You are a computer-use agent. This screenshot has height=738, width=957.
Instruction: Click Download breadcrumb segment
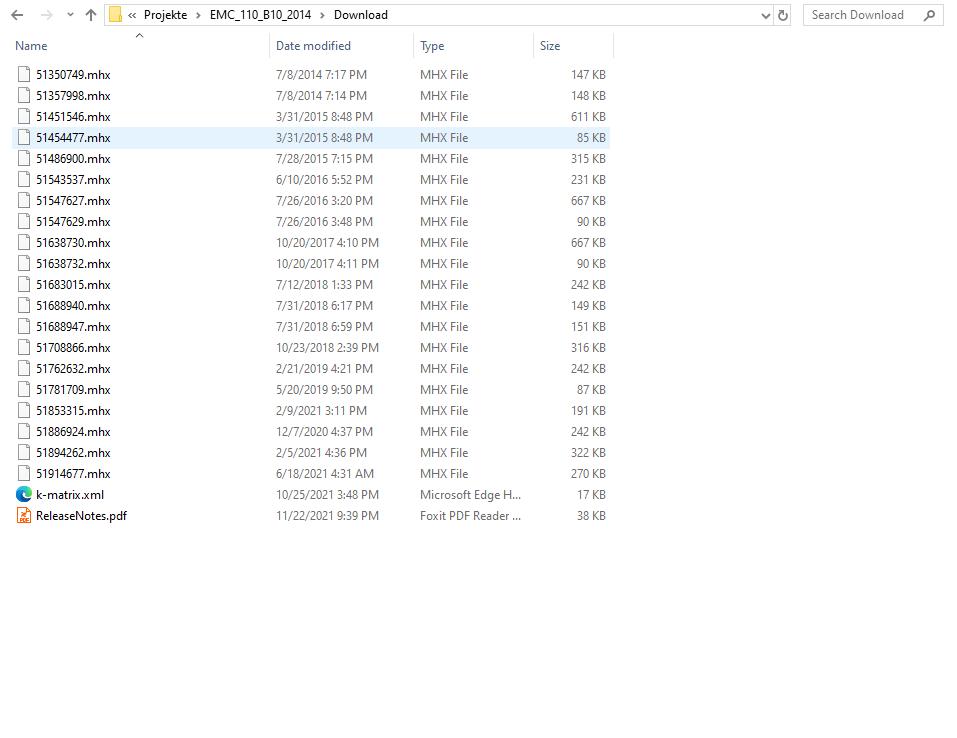pyautogui.click(x=361, y=15)
